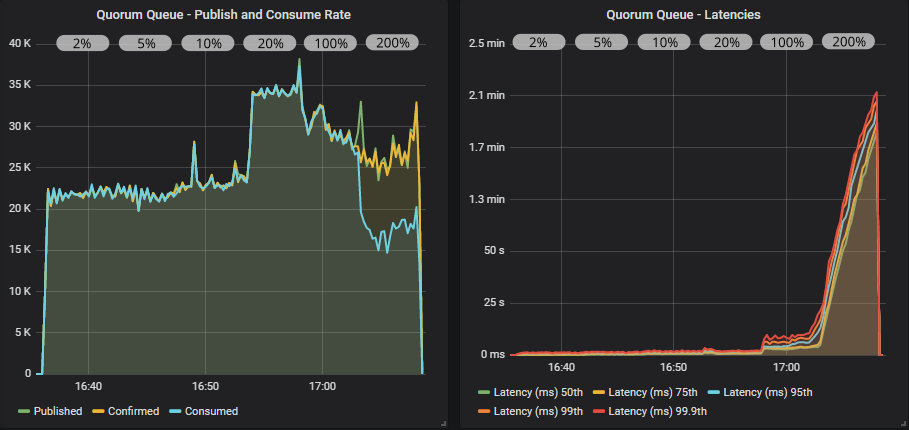Click the resize handle of the publish rate panel
909x430 pixels.
point(443,424)
